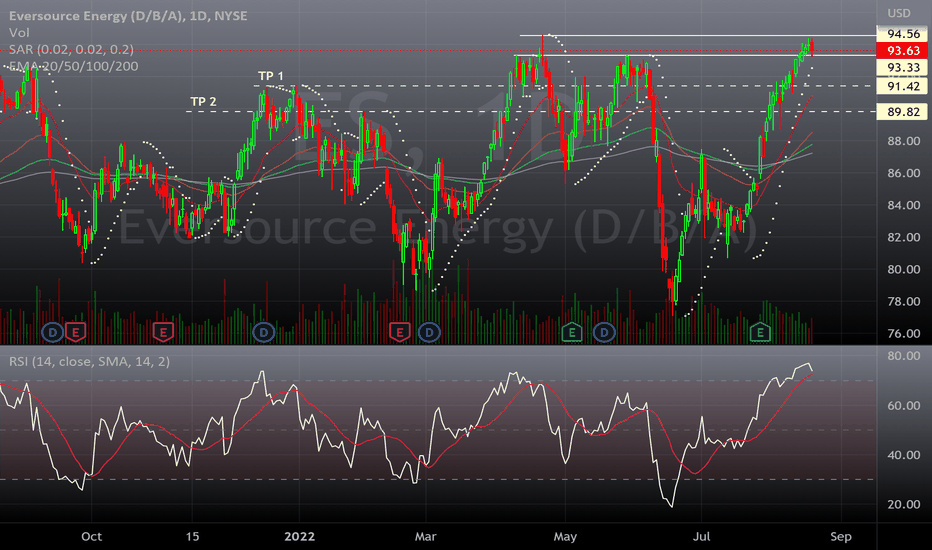
Task: Click the 40.00 value on RSI scale
Action: (903, 455)
